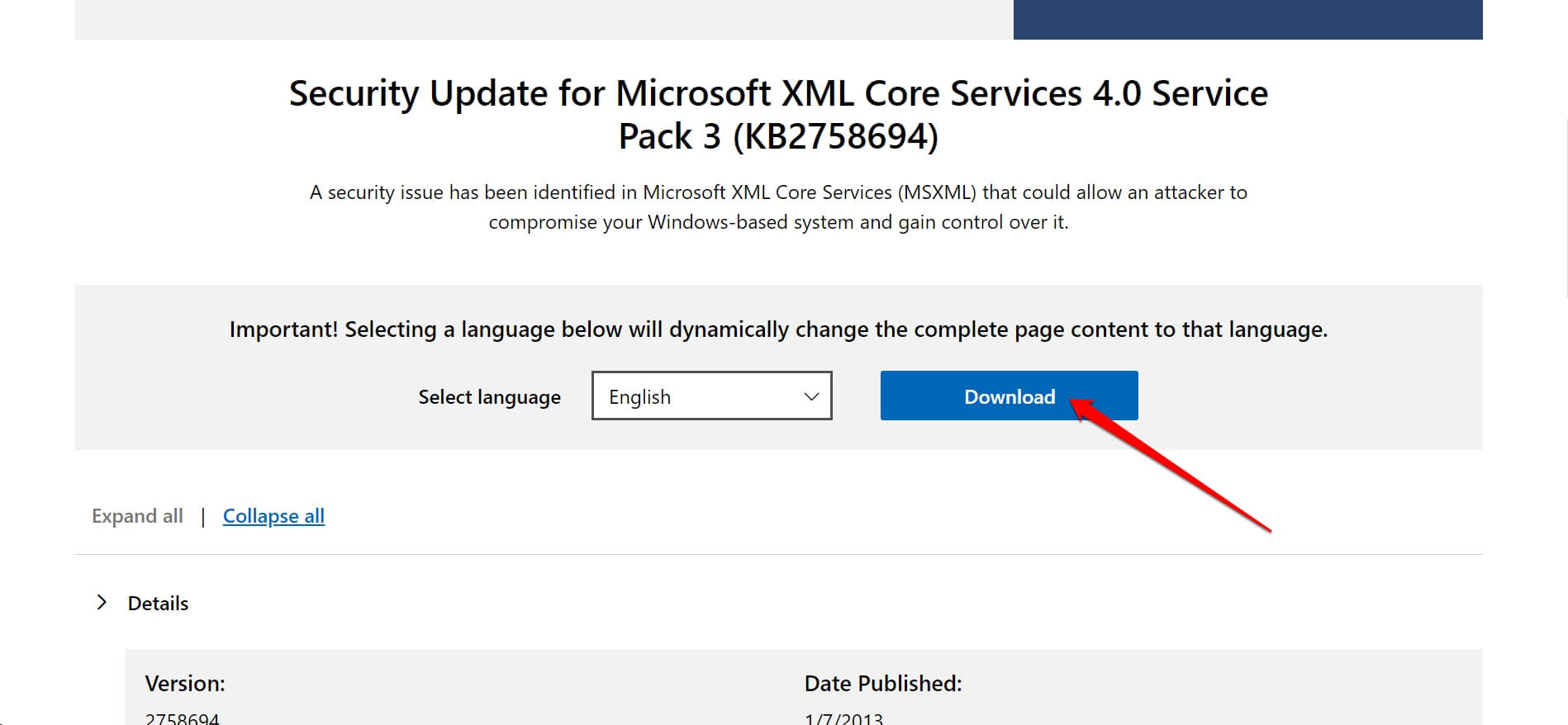Click the Select language label
1568x725 pixels.
pyautogui.click(x=489, y=397)
